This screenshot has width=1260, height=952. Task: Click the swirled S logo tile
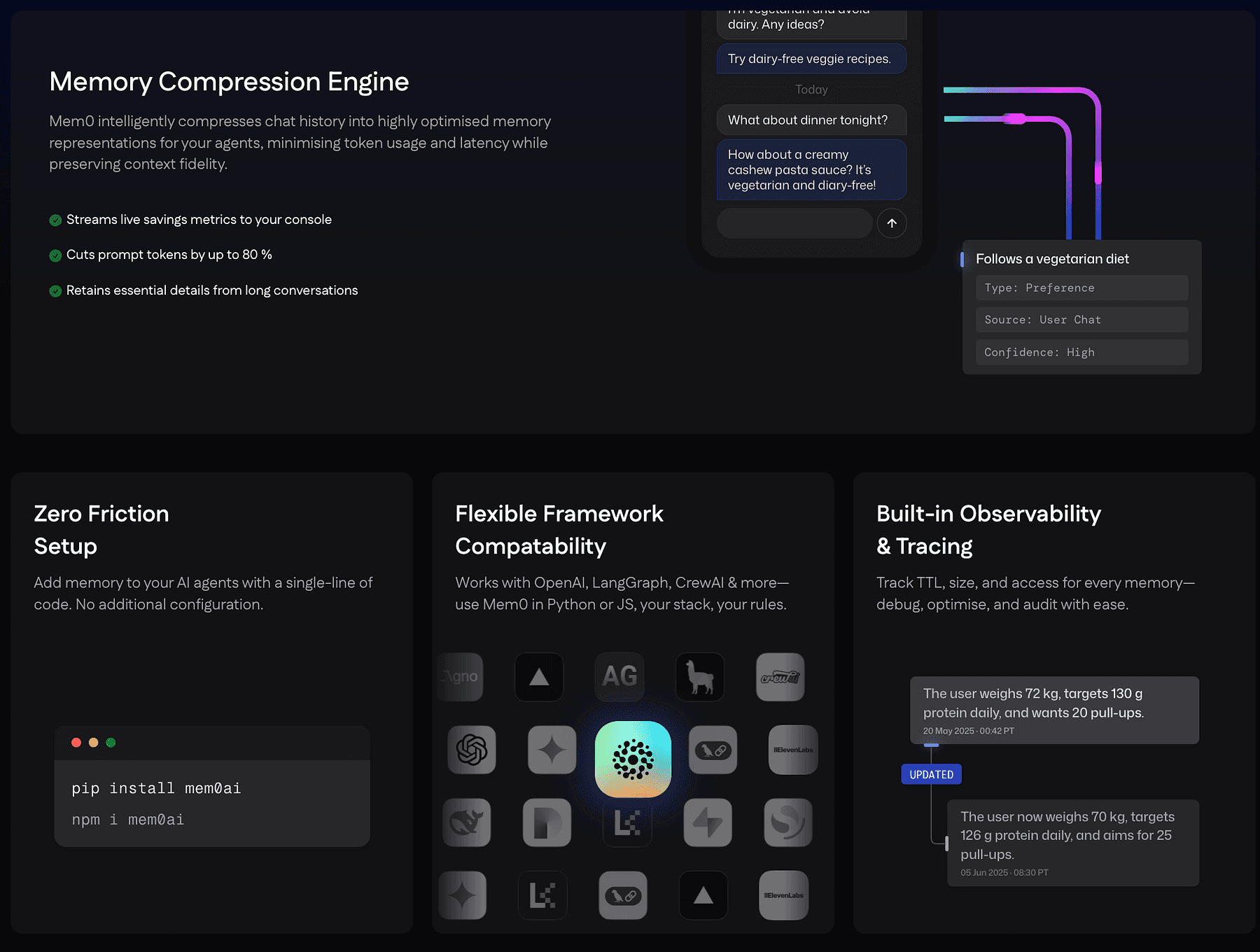tap(788, 822)
